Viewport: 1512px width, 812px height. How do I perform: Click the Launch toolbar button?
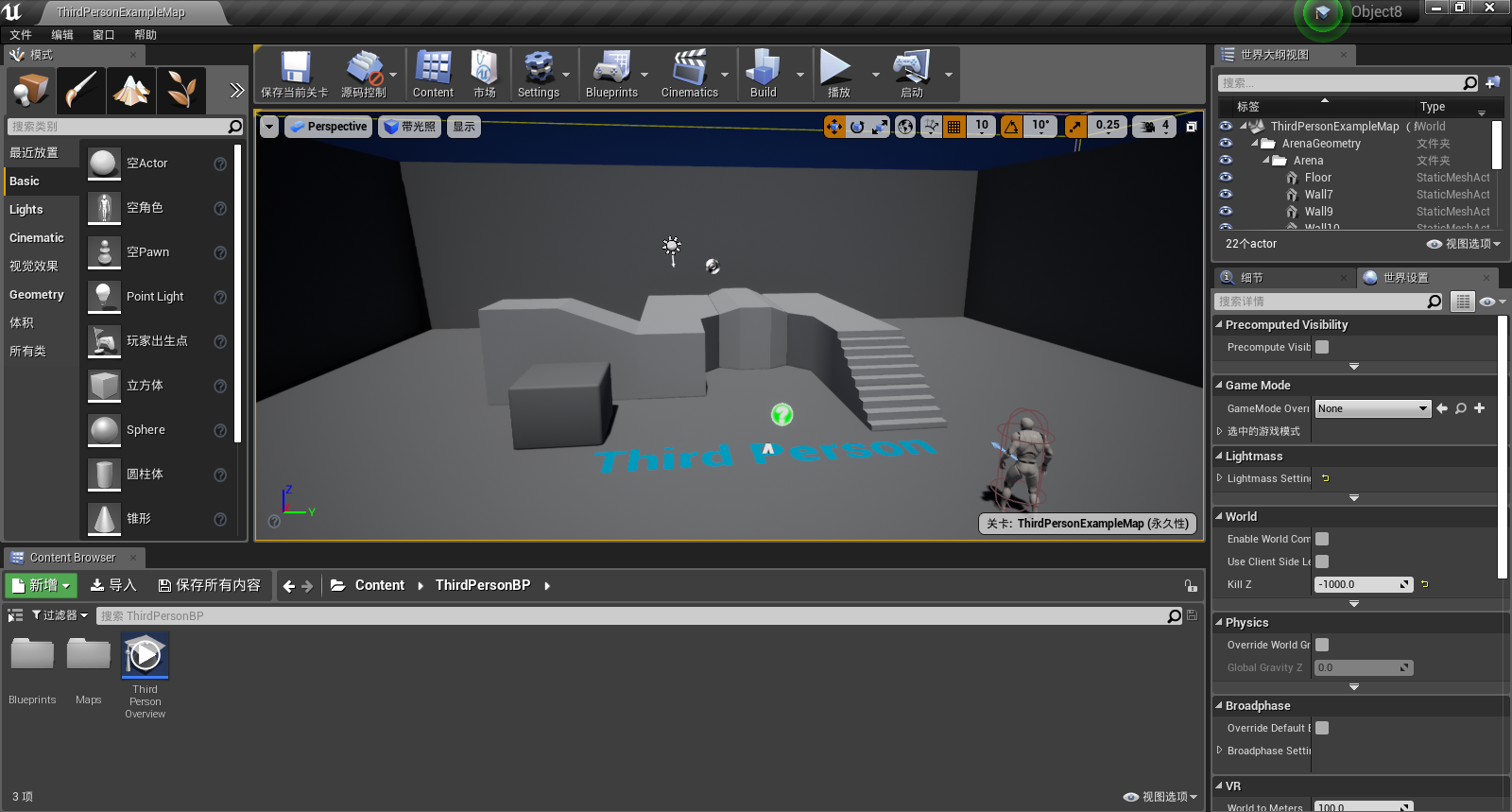pyautogui.click(x=911, y=75)
